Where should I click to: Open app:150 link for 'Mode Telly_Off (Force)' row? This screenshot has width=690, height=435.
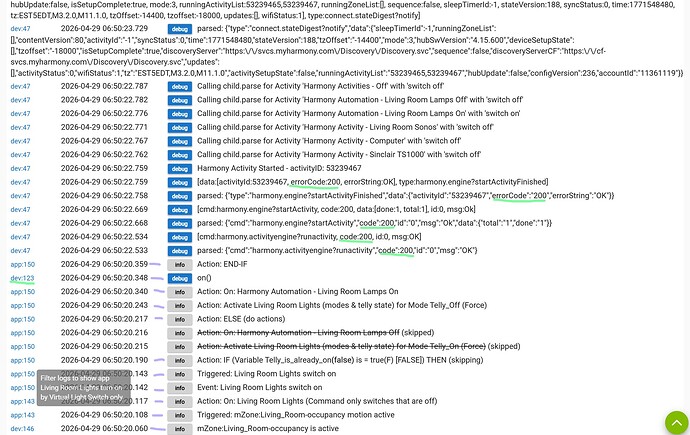22,305
